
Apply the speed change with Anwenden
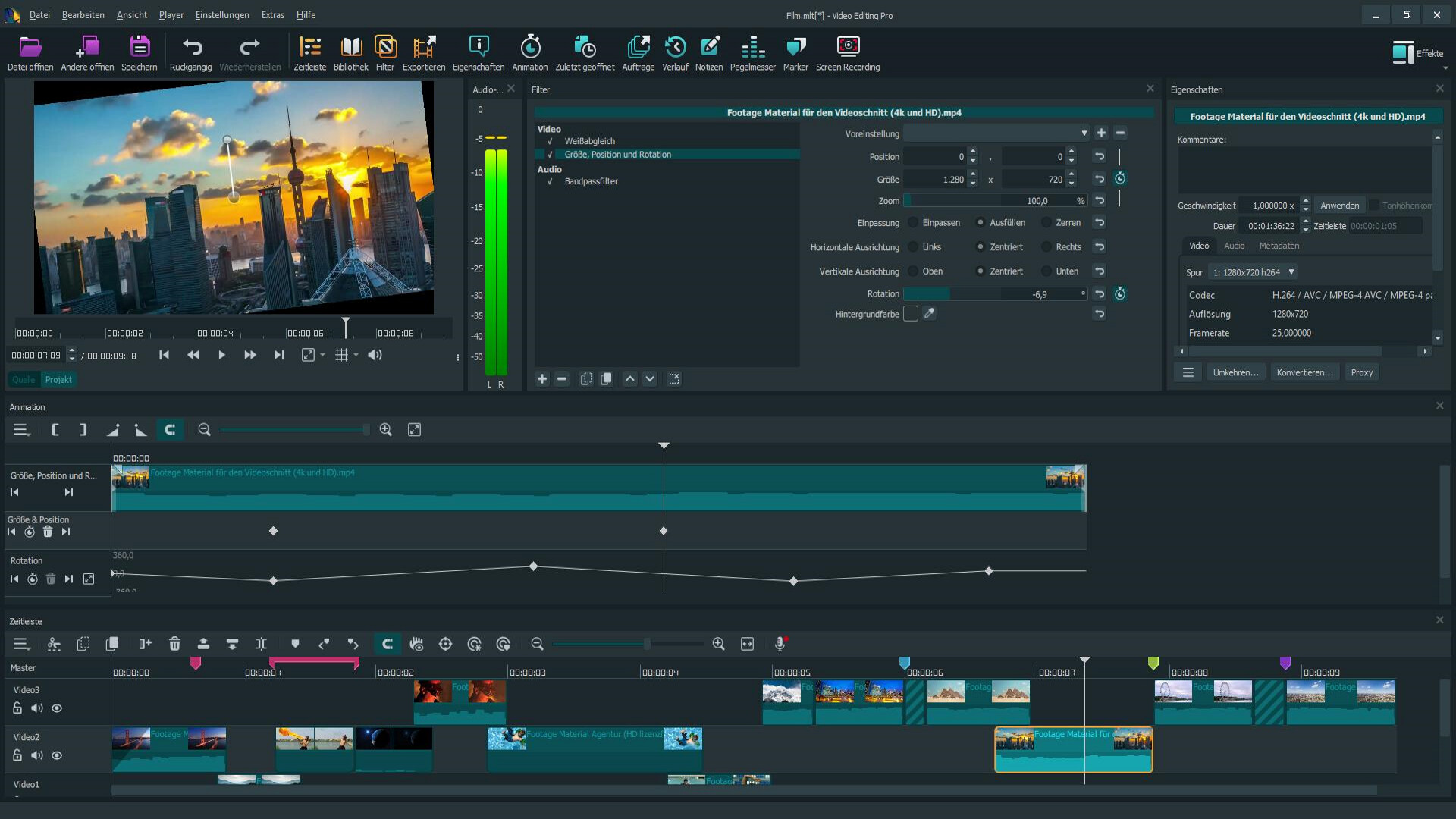pyautogui.click(x=1339, y=205)
